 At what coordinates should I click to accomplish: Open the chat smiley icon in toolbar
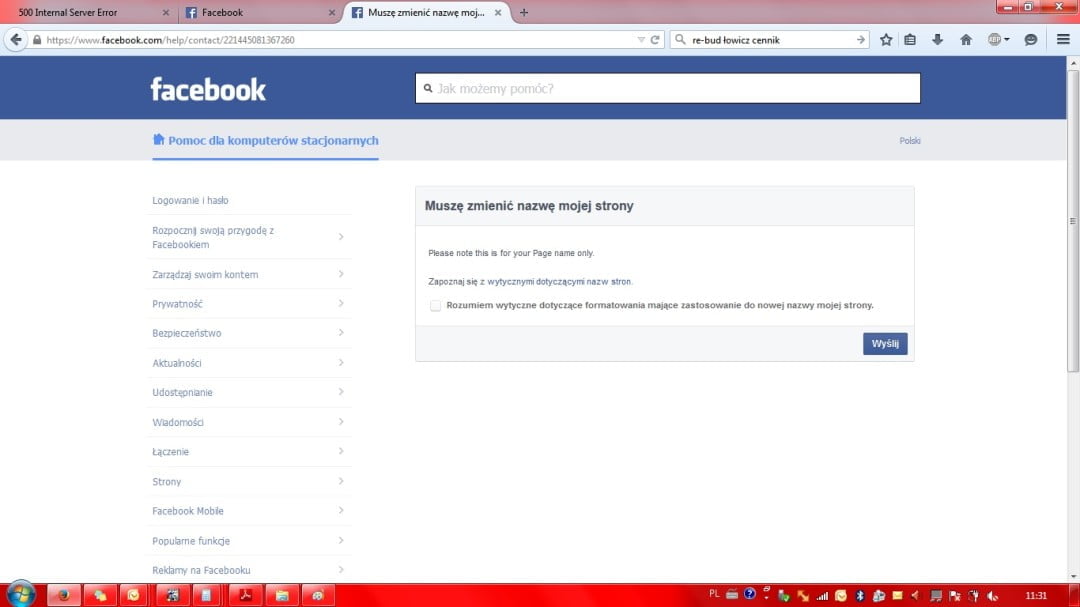(x=1030, y=40)
